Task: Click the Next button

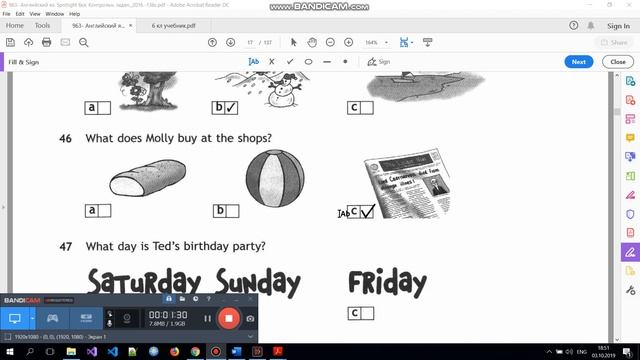Action: point(579,62)
